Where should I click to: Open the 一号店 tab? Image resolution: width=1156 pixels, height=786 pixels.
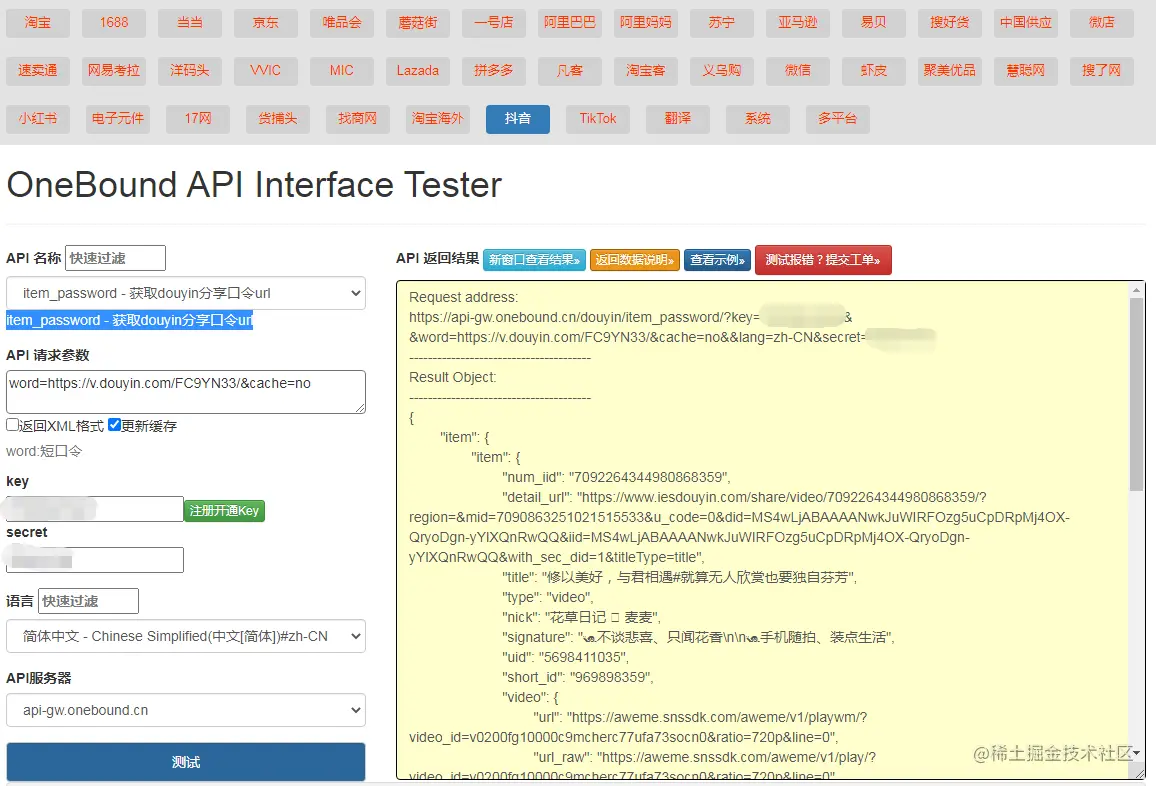[x=493, y=23]
